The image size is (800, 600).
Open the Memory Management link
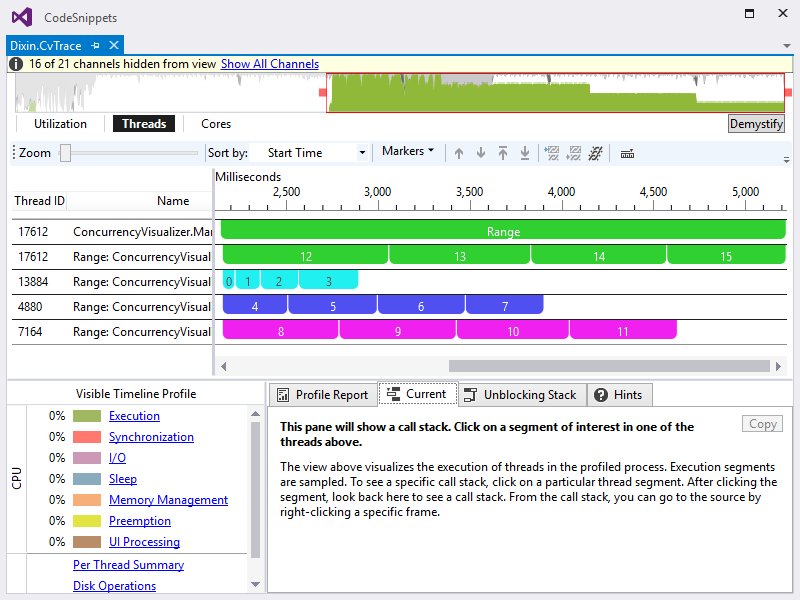click(x=168, y=499)
